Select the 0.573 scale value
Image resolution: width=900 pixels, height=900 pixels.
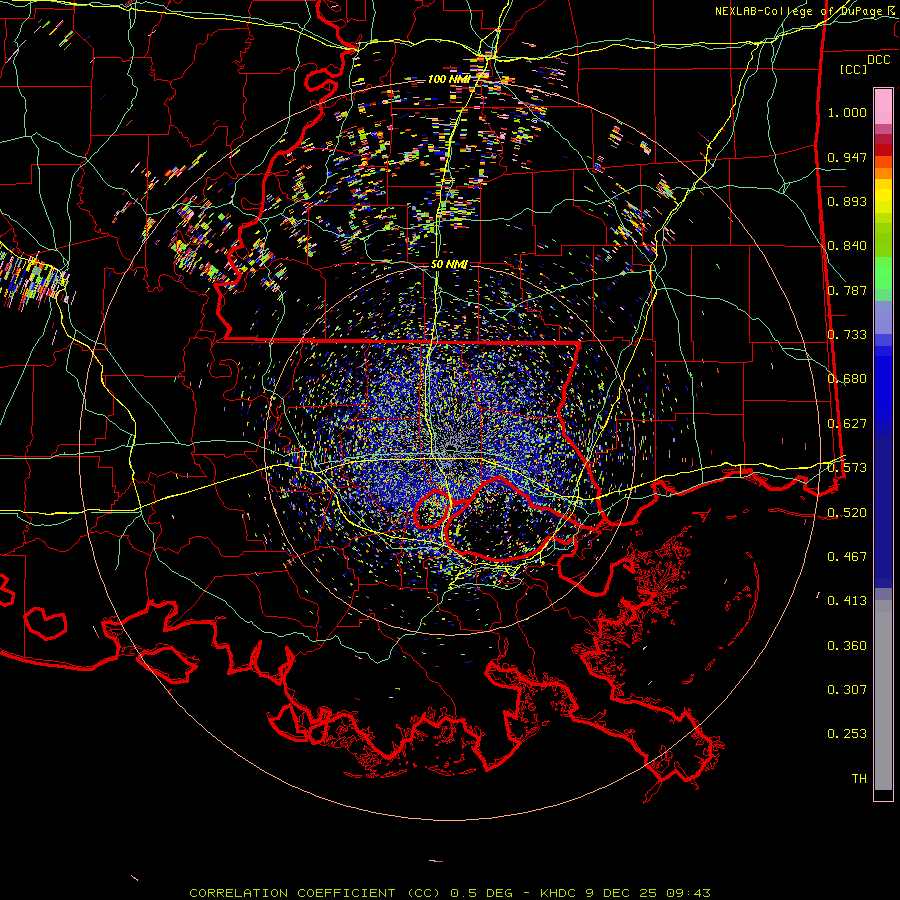(847, 468)
